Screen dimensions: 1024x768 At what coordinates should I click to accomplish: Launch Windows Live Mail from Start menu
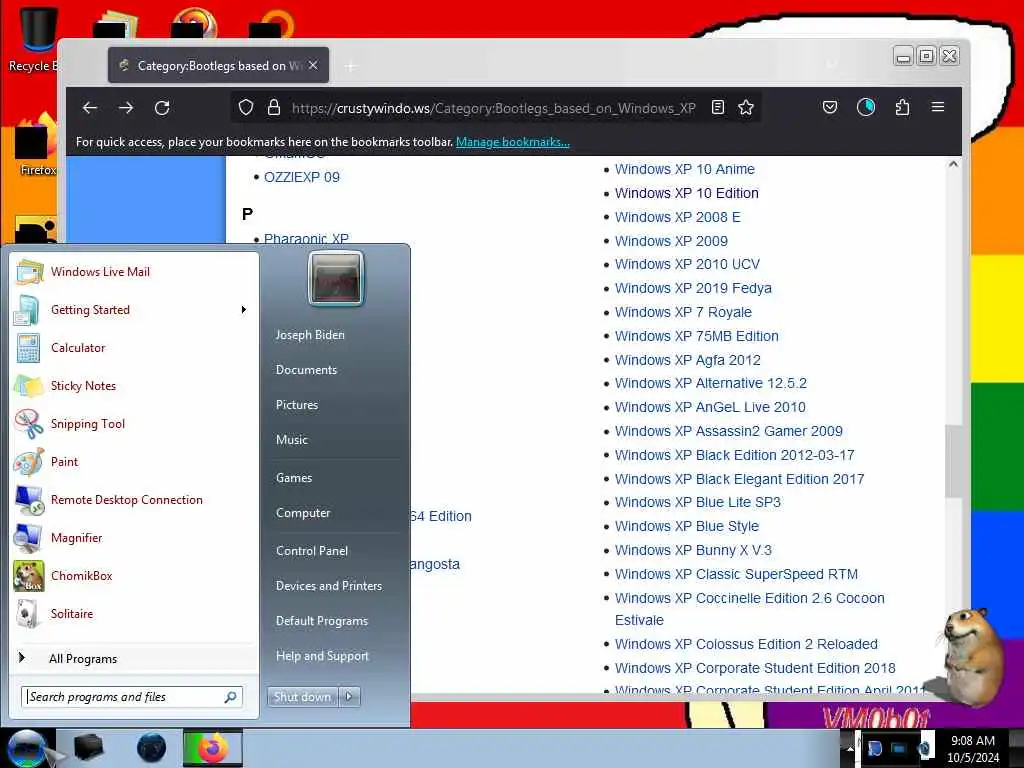coord(133,272)
